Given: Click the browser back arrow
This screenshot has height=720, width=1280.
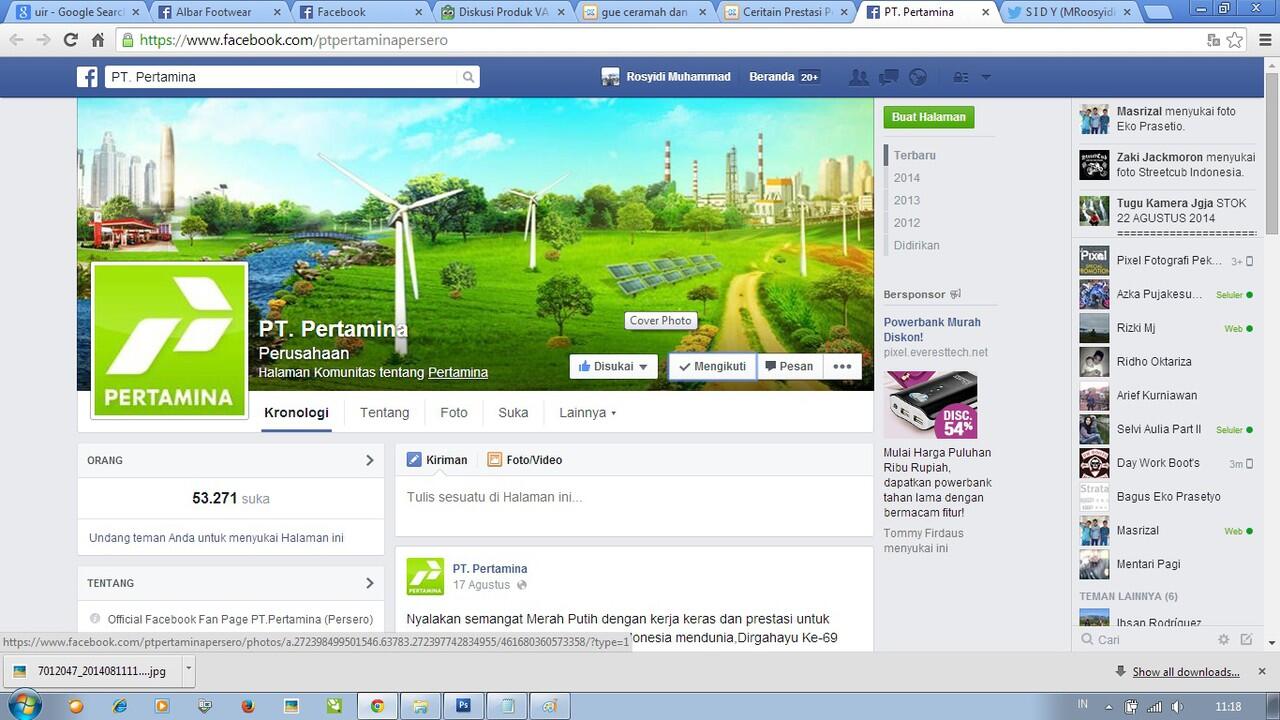Looking at the screenshot, I should pos(16,40).
